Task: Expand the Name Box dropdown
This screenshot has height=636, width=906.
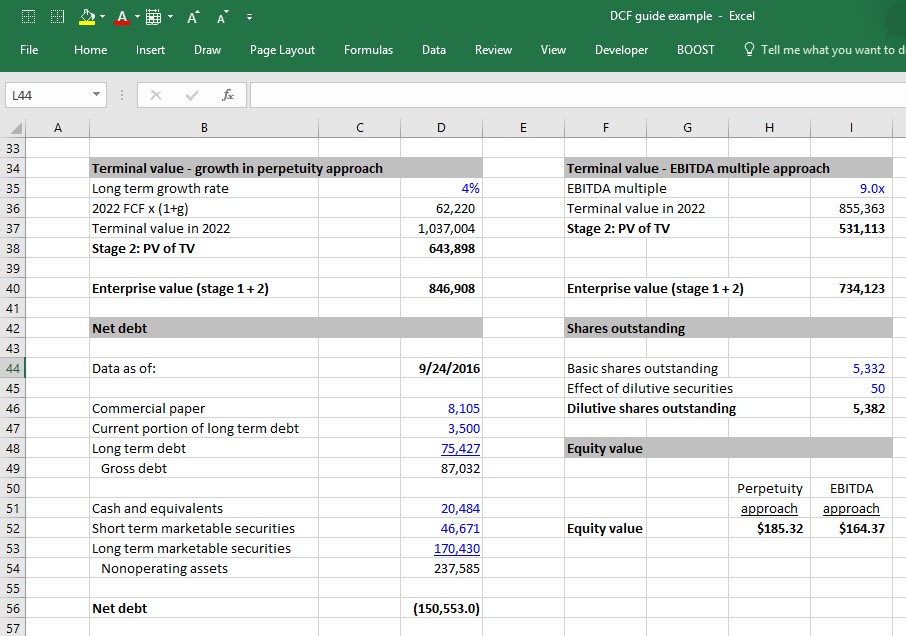Action: pyautogui.click(x=96, y=94)
